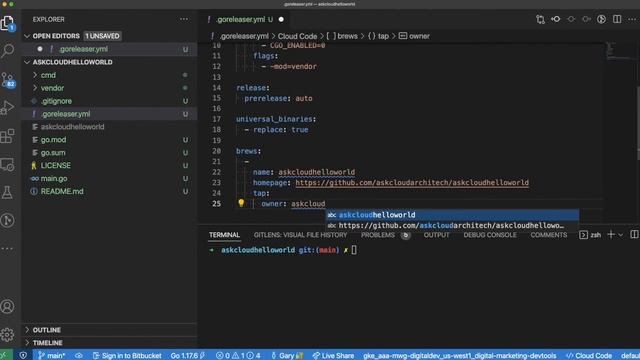Click the unsaved dot to close editor tab
The height and width of the screenshot is (360, 640).
[281, 19]
